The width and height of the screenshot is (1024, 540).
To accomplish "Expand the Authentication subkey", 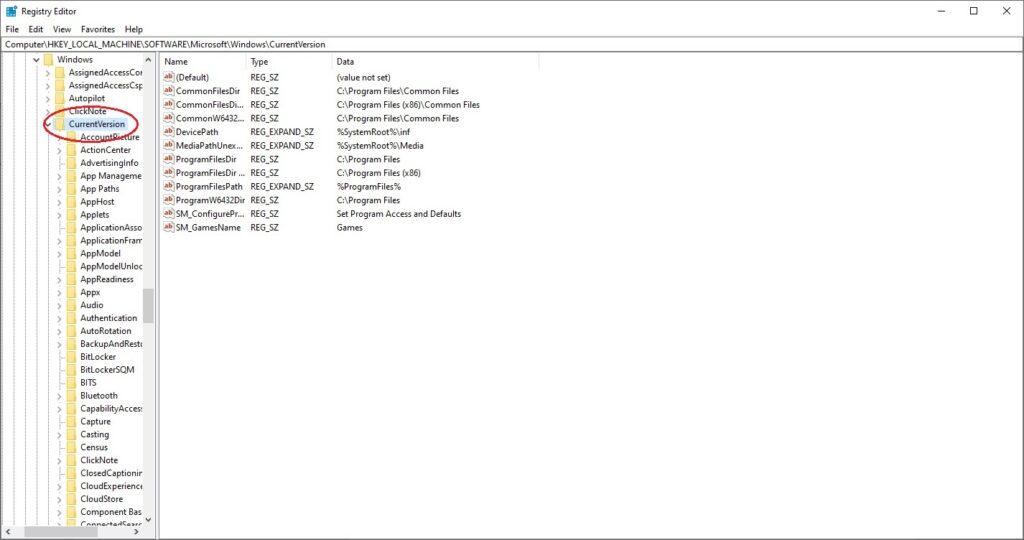I will [x=59, y=318].
